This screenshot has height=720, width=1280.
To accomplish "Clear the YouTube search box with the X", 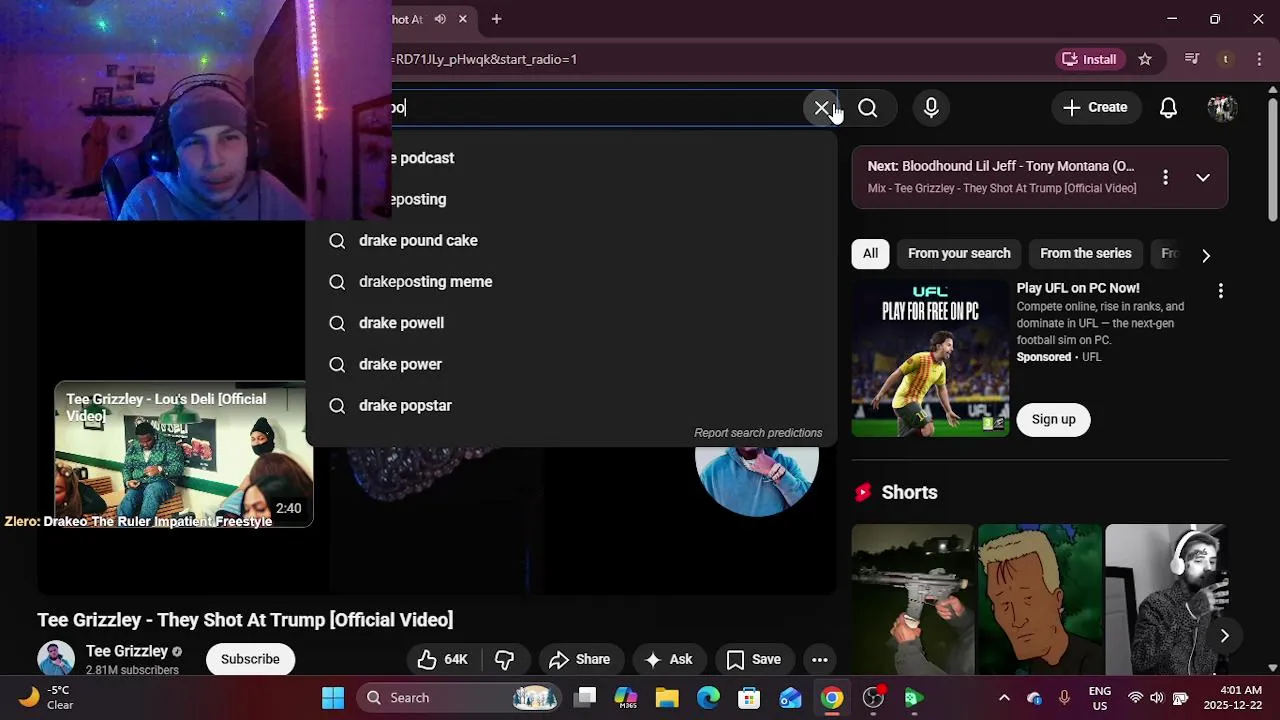I will pyautogui.click(x=821, y=108).
